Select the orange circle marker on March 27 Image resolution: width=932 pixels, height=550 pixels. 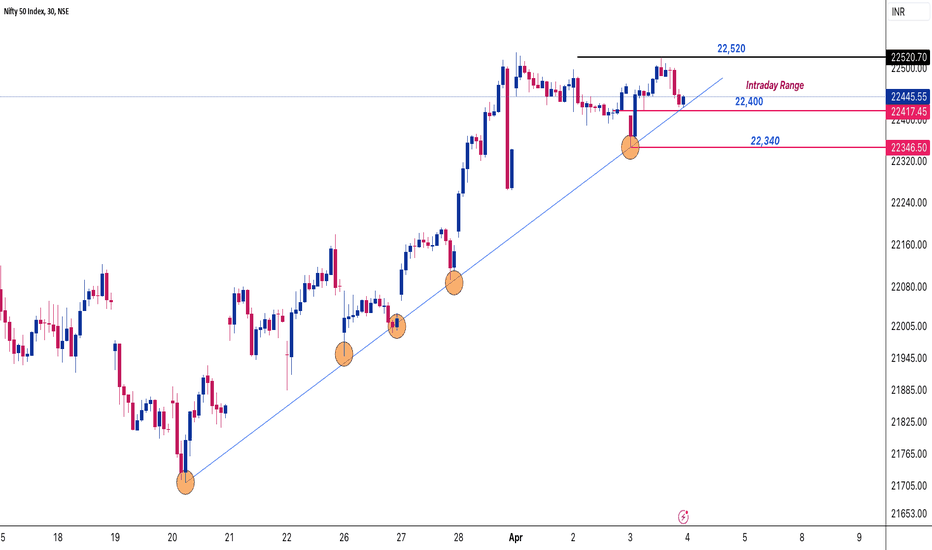click(396, 326)
